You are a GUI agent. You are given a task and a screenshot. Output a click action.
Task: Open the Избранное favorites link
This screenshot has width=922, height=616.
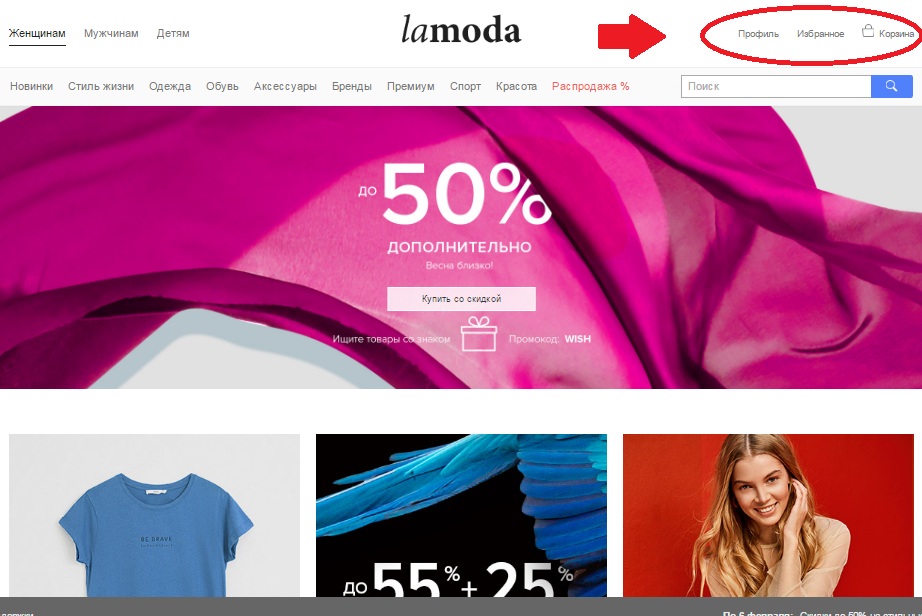tap(820, 34)
